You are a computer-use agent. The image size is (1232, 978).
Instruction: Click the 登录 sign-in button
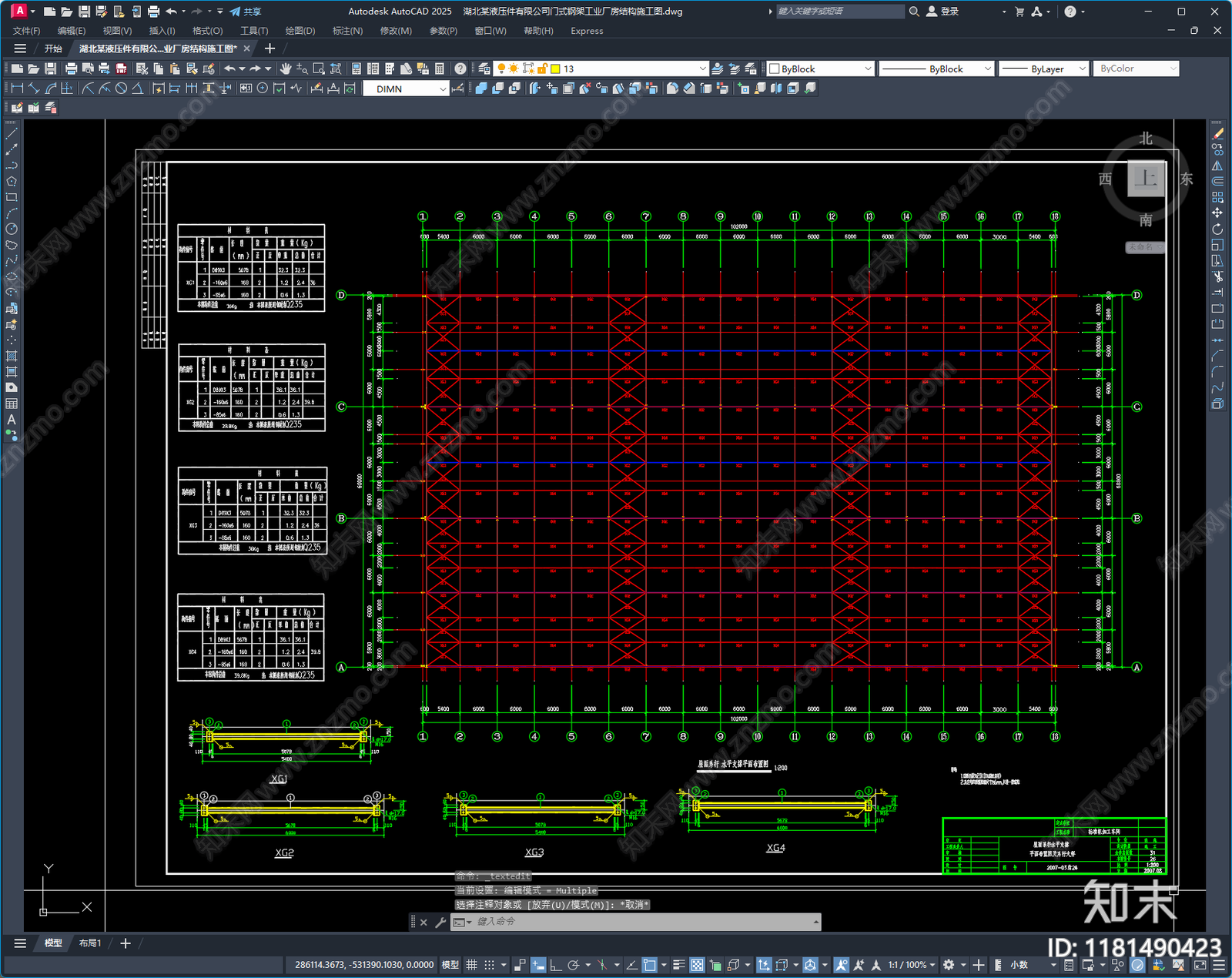942,12
